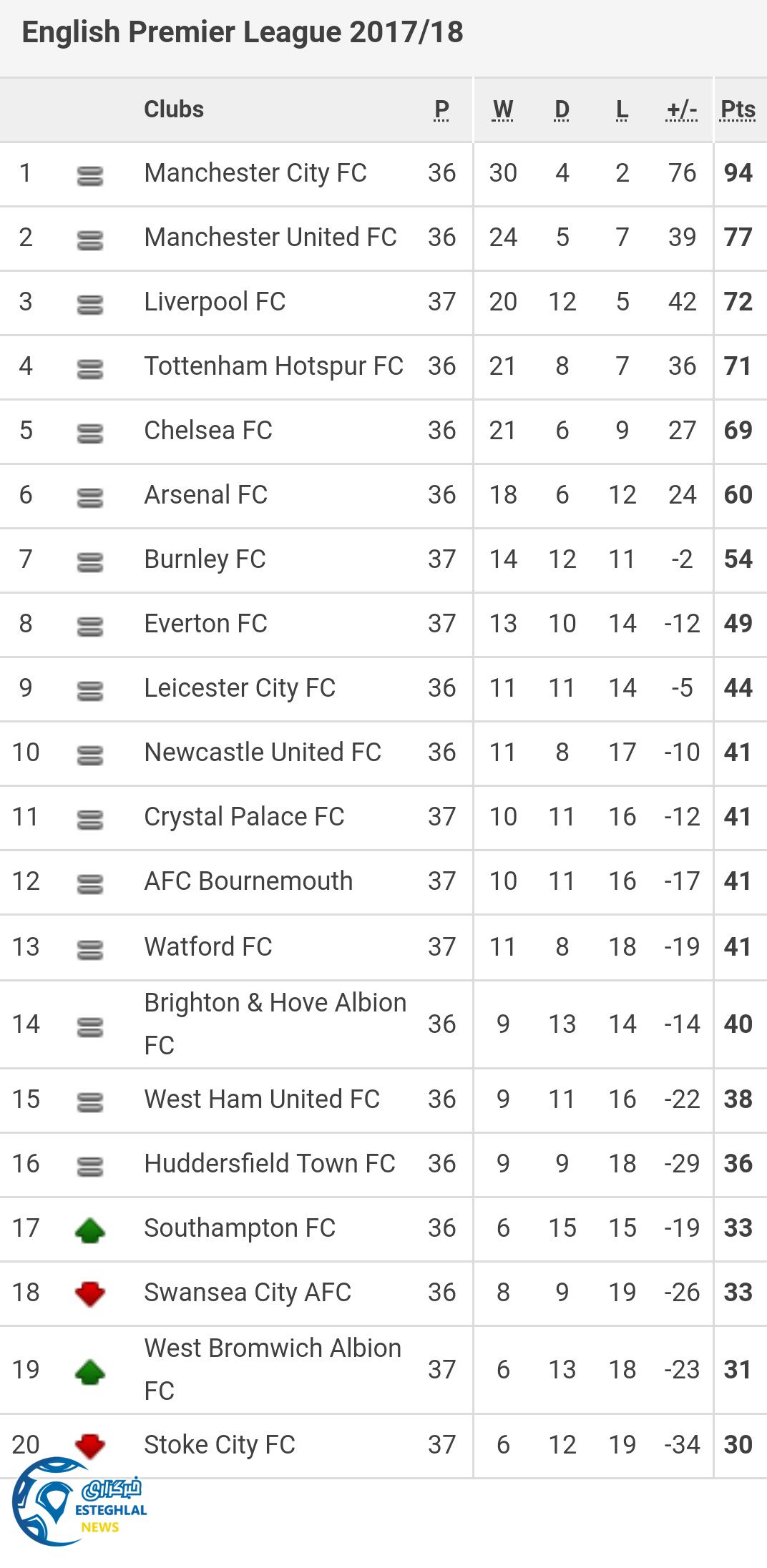Click Swansea City's red down-arrow icon
This screenshot has height=1568, width=767.
click(x=90, y=1293)
